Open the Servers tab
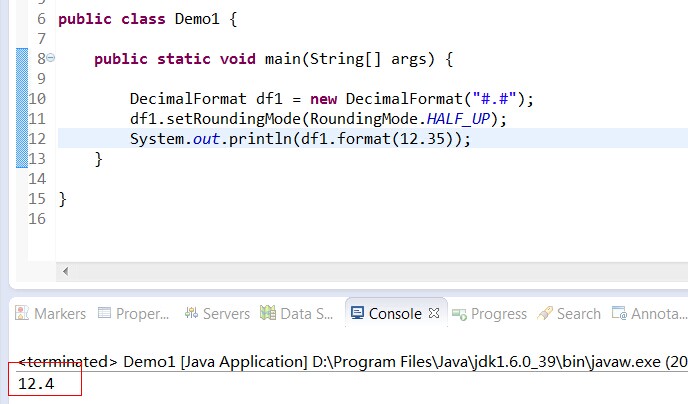 click(217, 314)
